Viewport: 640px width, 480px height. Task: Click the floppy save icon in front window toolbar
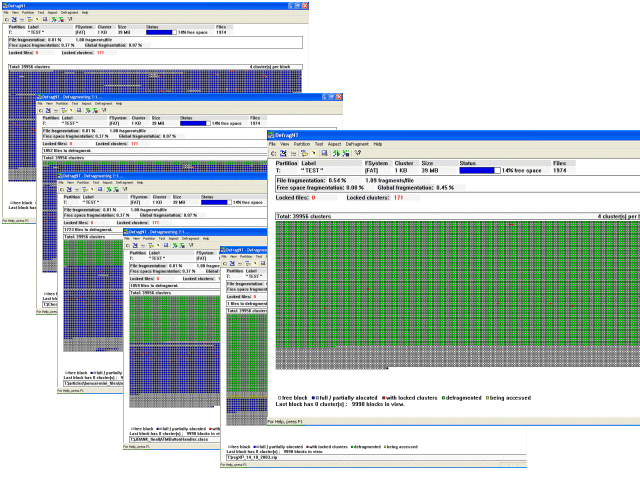(324, 153)
